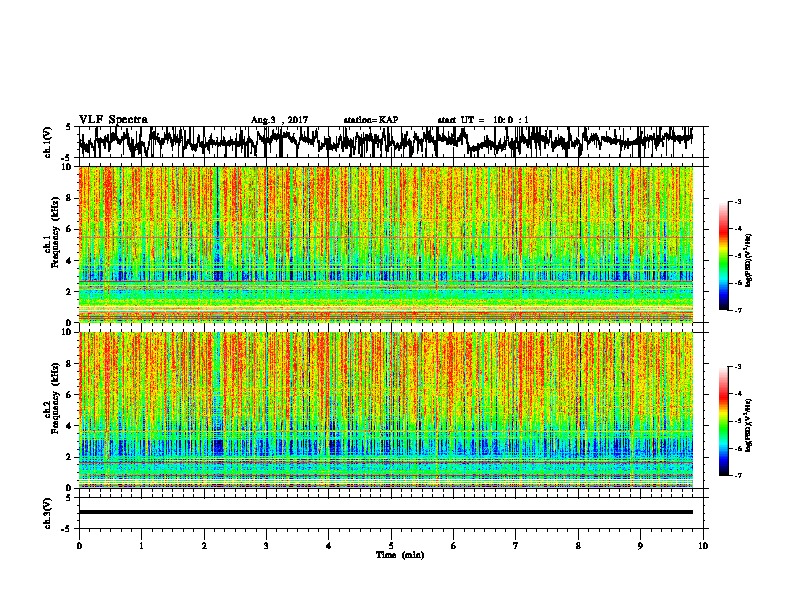This screenshot has height=612, width=792.
Task: Click the "2" tick on time axis
Action: pos(204,546)
